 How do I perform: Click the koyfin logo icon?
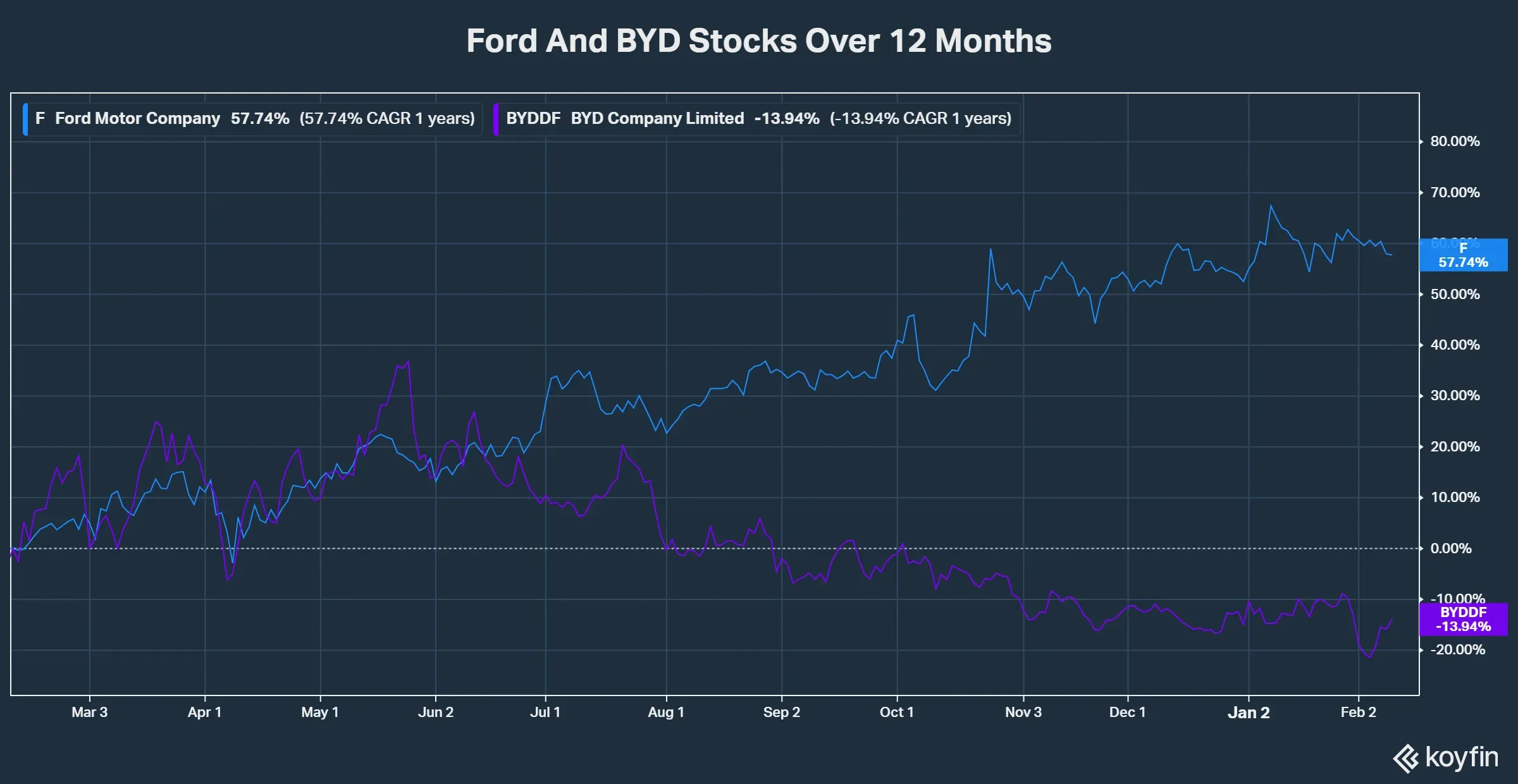1406,758
